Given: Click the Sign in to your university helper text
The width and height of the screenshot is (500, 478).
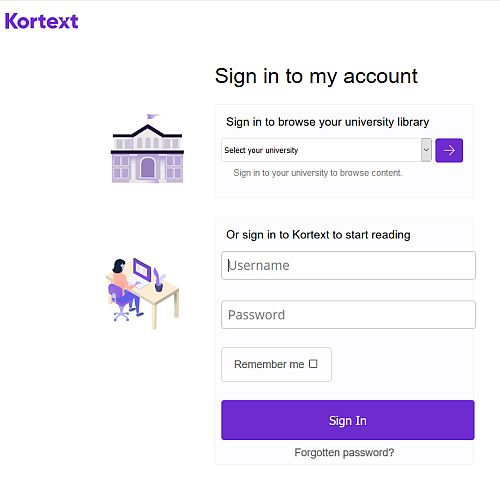Looking at the screenshot, I should [x=318, y=173].
